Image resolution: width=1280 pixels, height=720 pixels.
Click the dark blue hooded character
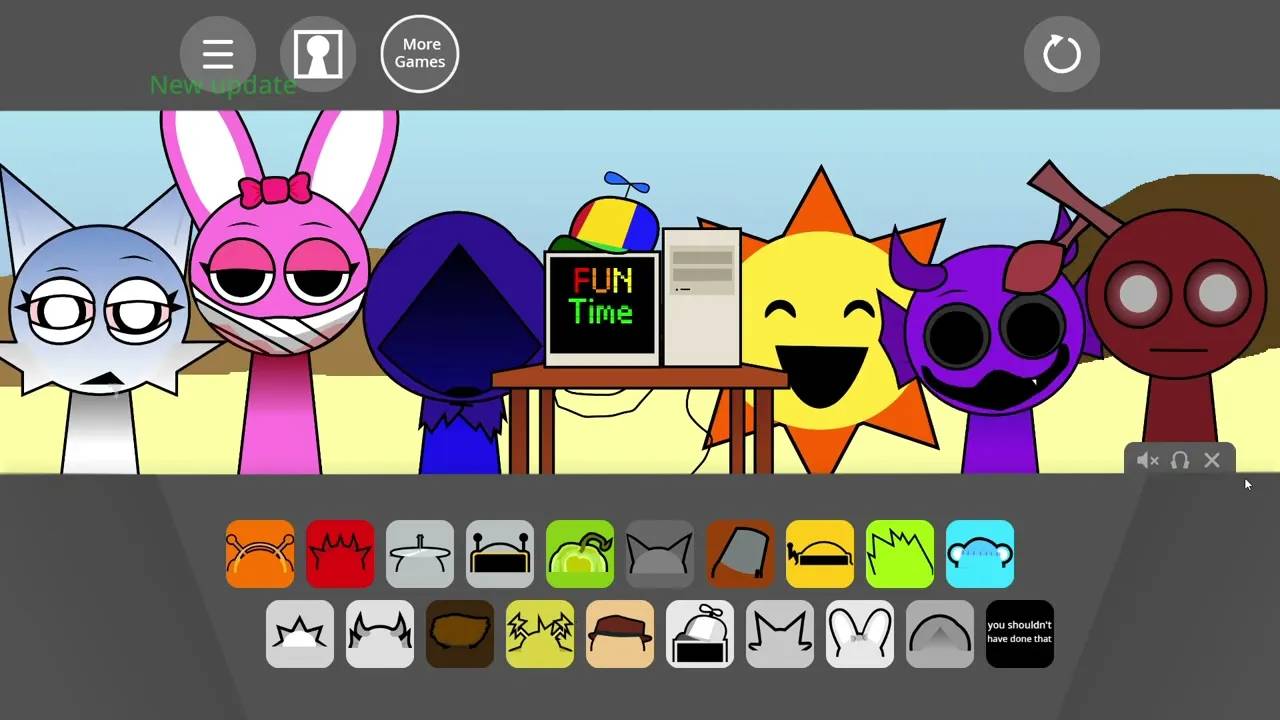pos(455,340)
